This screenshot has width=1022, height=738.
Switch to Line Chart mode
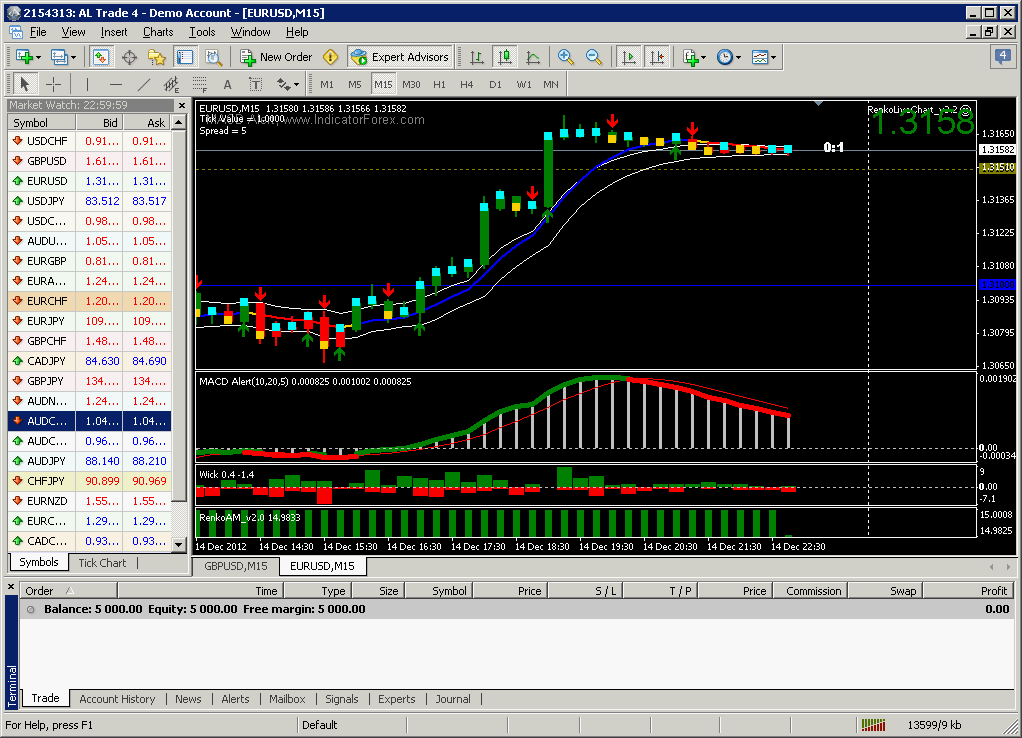533,57
